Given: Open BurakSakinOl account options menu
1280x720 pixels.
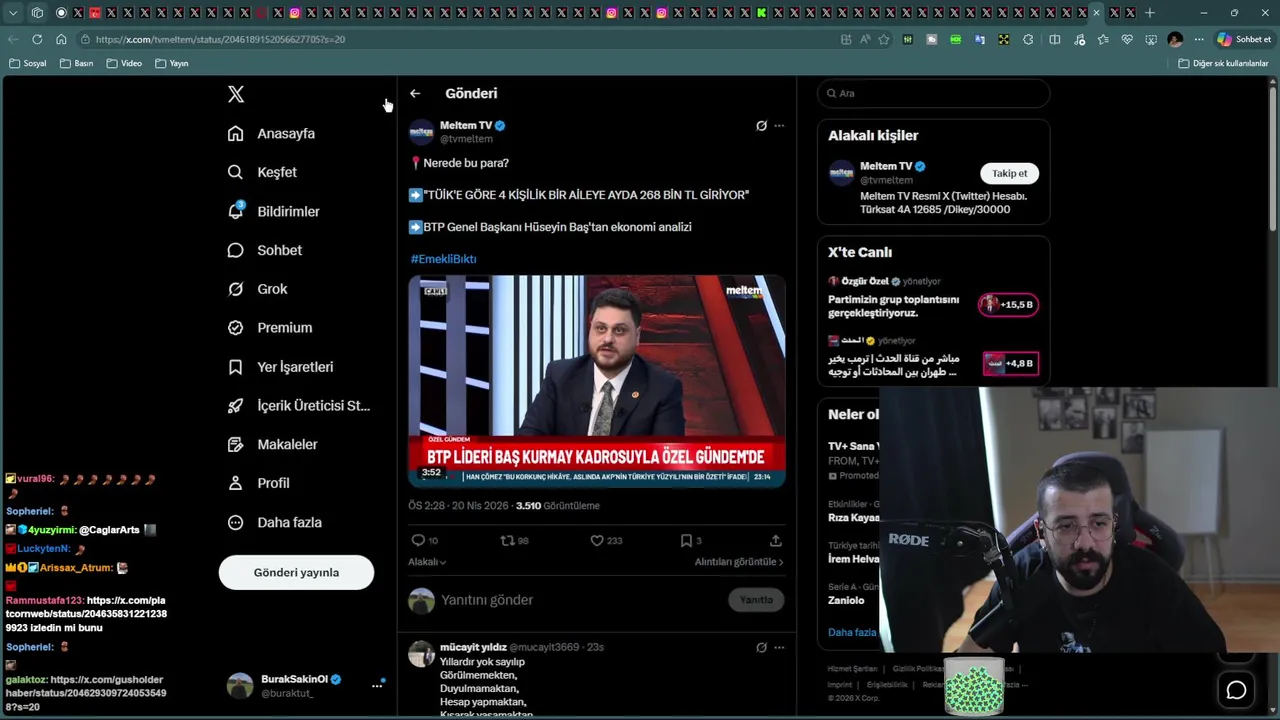Looking at the screenshot, I should pyautogui.click(x=377, y=685).
